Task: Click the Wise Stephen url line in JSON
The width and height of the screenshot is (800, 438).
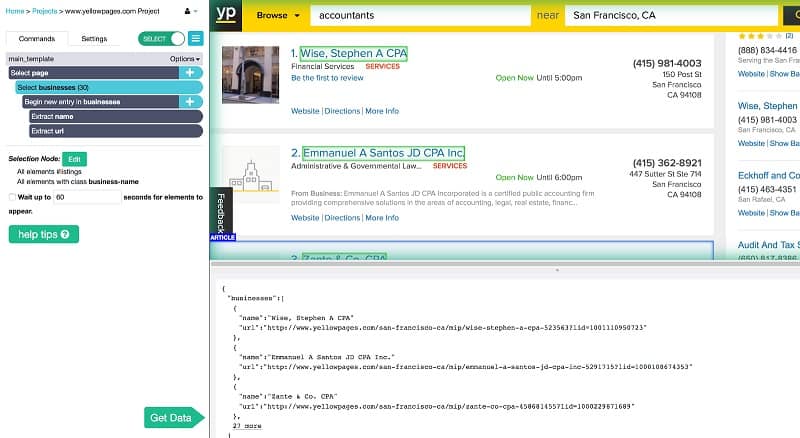Action: pos(443,328)
